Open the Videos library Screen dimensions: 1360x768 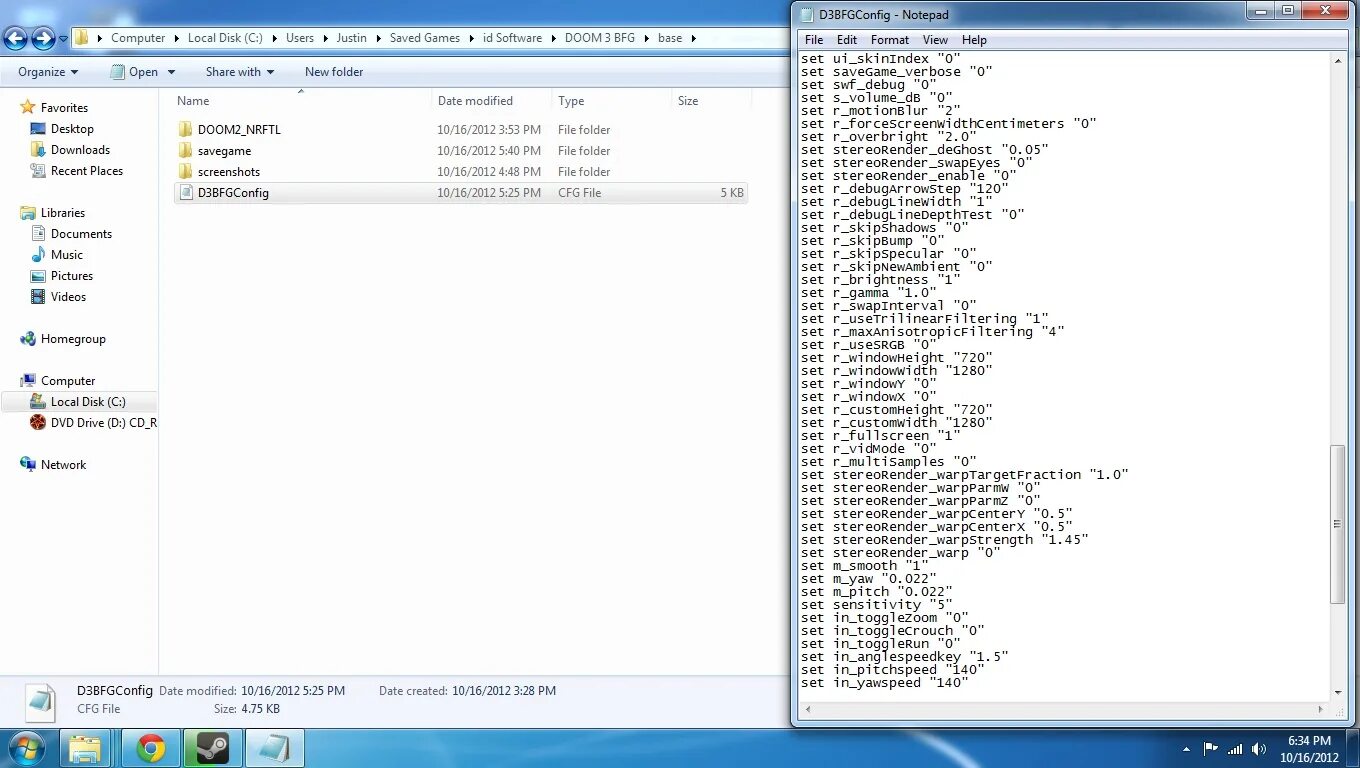(69, 297)
